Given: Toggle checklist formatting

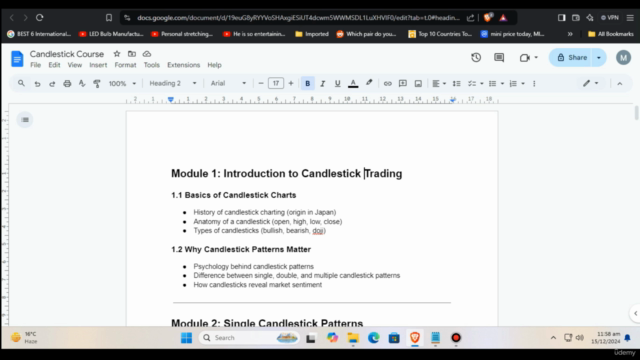Looking at the screenshot, I should [472, 84].
